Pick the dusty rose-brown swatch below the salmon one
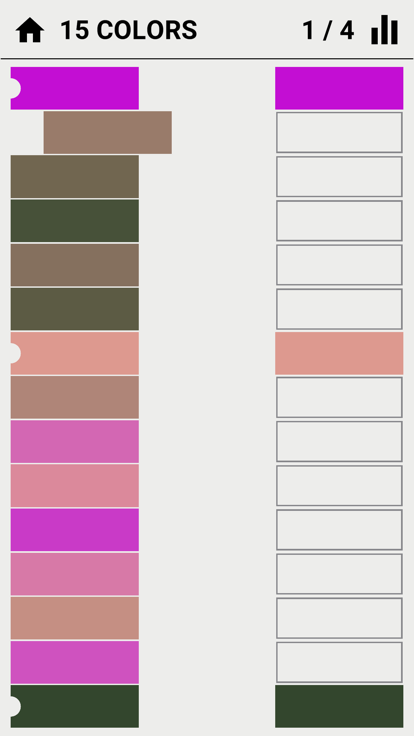Screen dimensions: 414x736 (75, 397)
